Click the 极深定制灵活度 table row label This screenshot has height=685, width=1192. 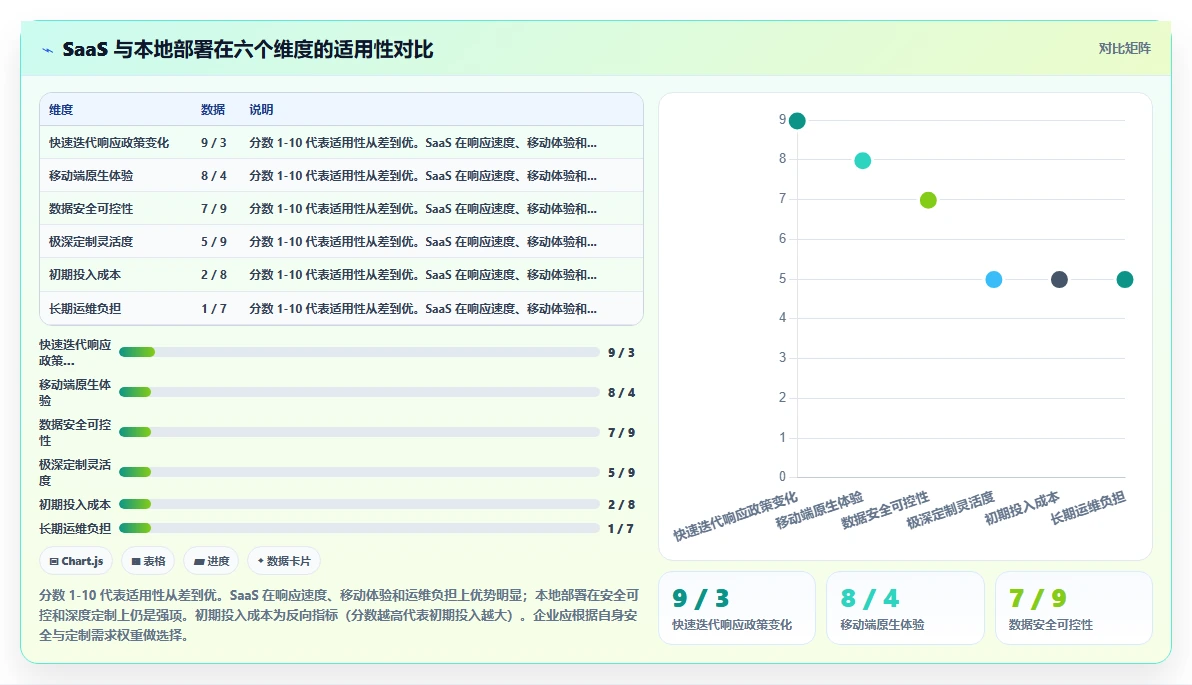90,242
